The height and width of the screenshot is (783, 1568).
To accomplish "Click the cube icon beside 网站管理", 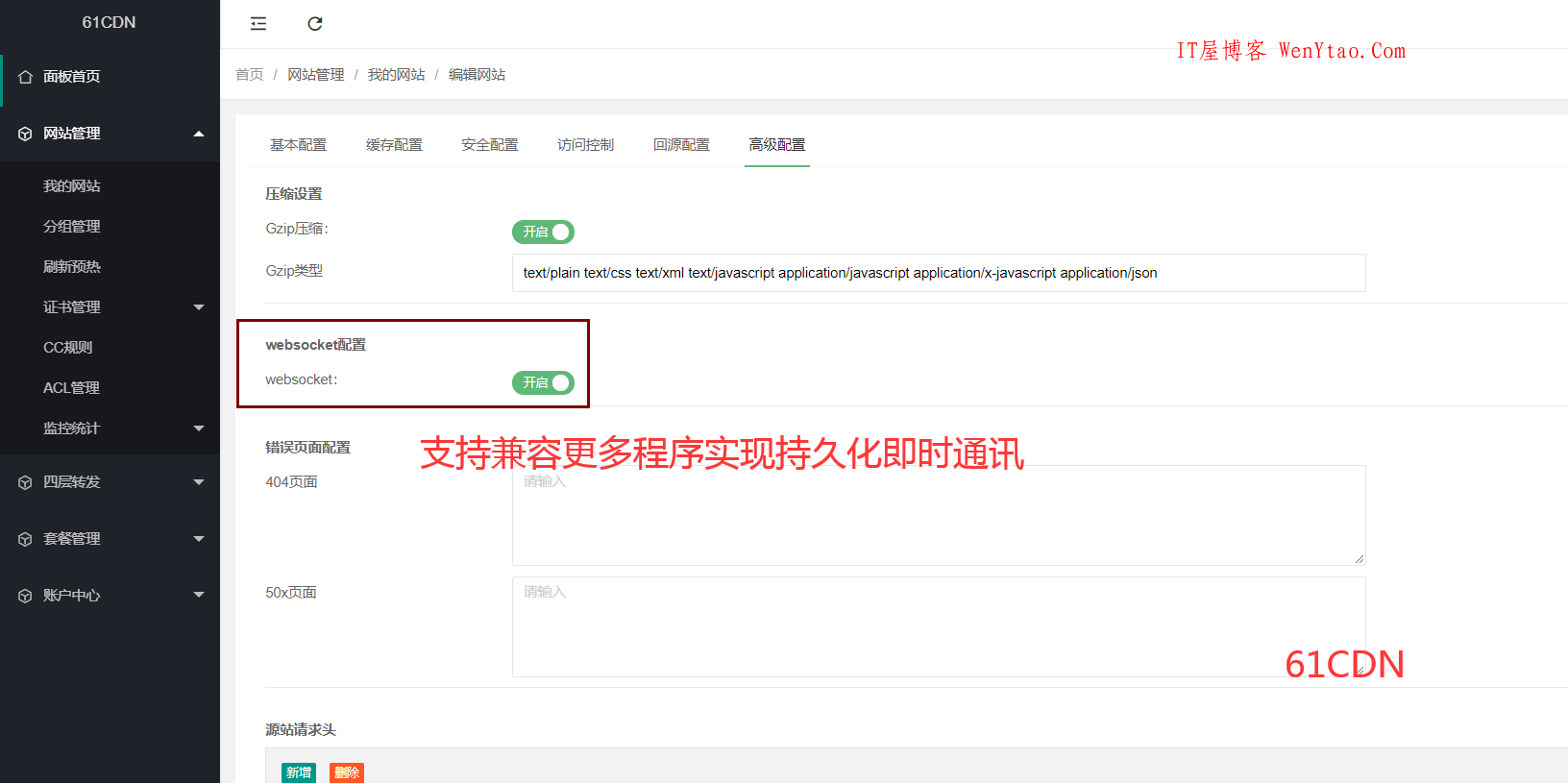I will coord(25,134).
